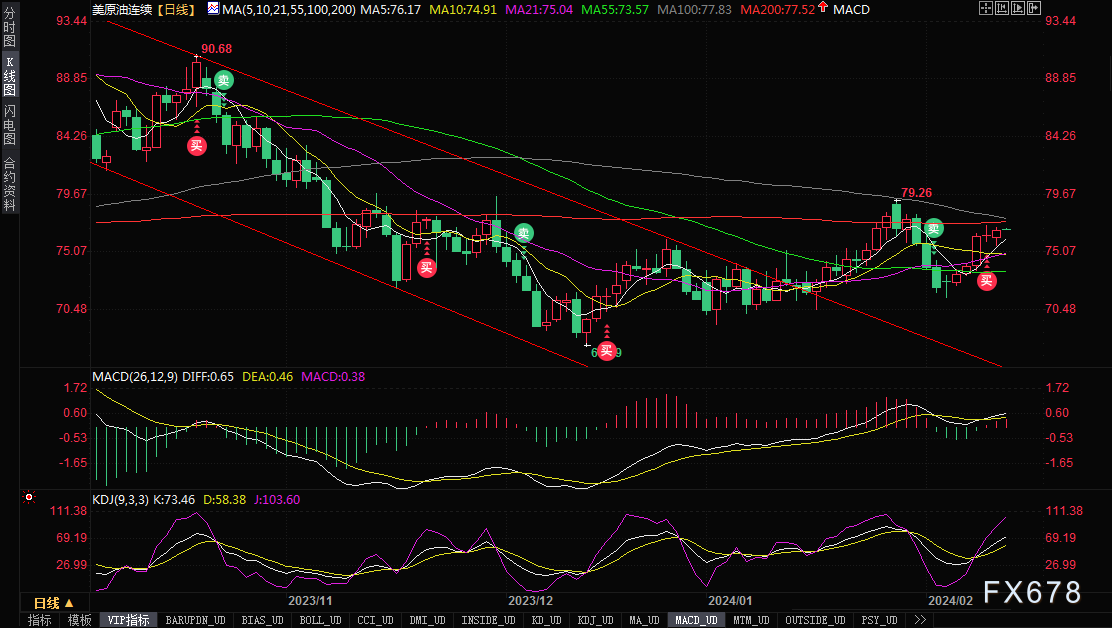Click the exit arrow icon at the top right
Screen dimensions: 1112x628
coord(1034,8)
